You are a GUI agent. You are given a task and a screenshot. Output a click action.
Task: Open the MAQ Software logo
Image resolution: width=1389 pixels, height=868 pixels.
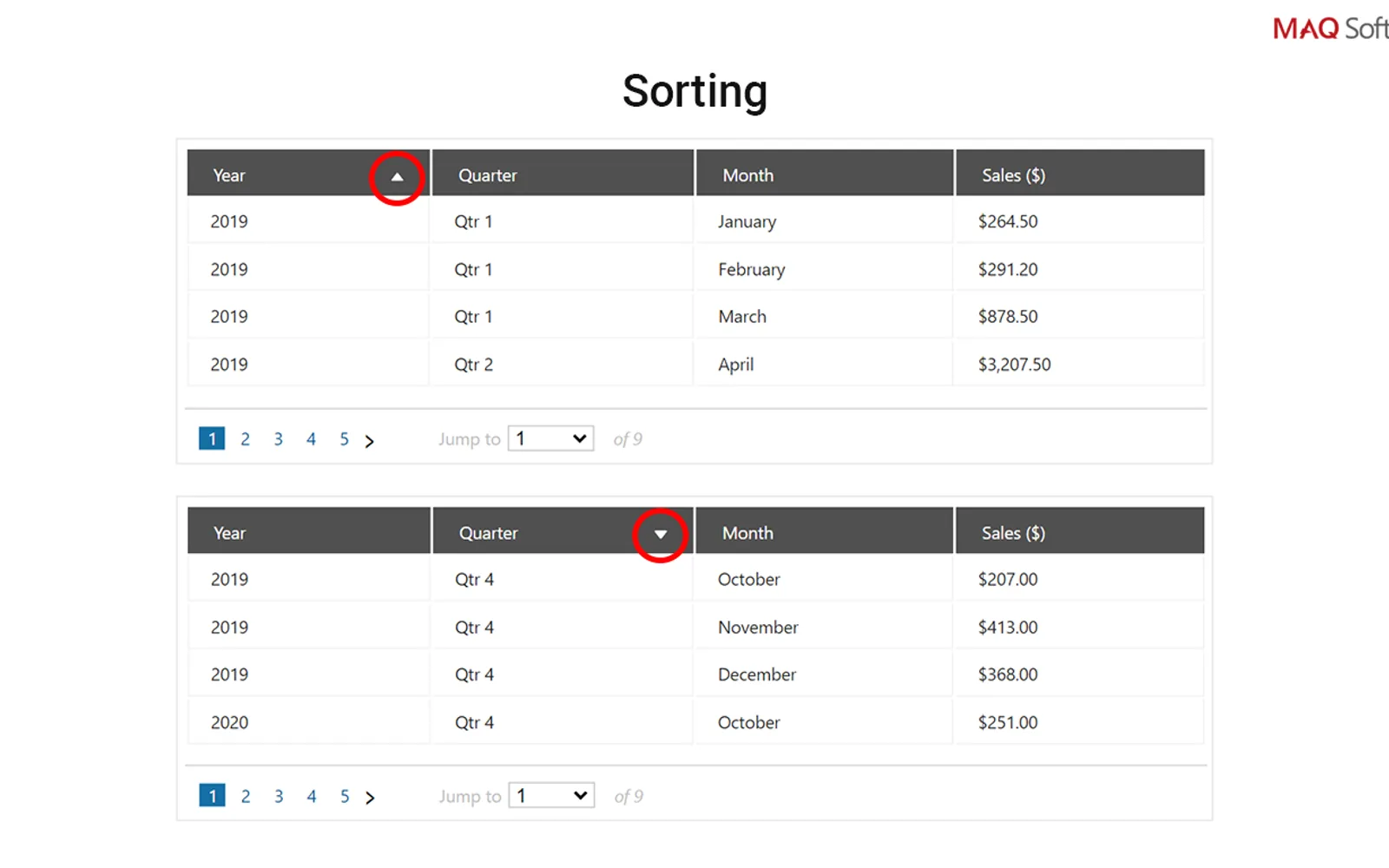click(x=1330, y=29)
